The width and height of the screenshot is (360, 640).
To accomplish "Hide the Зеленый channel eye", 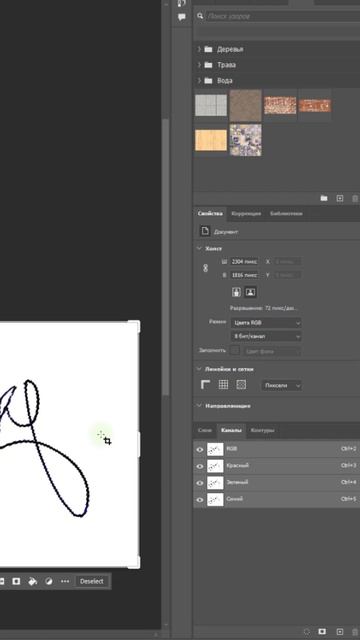I will tap(200, 483).
